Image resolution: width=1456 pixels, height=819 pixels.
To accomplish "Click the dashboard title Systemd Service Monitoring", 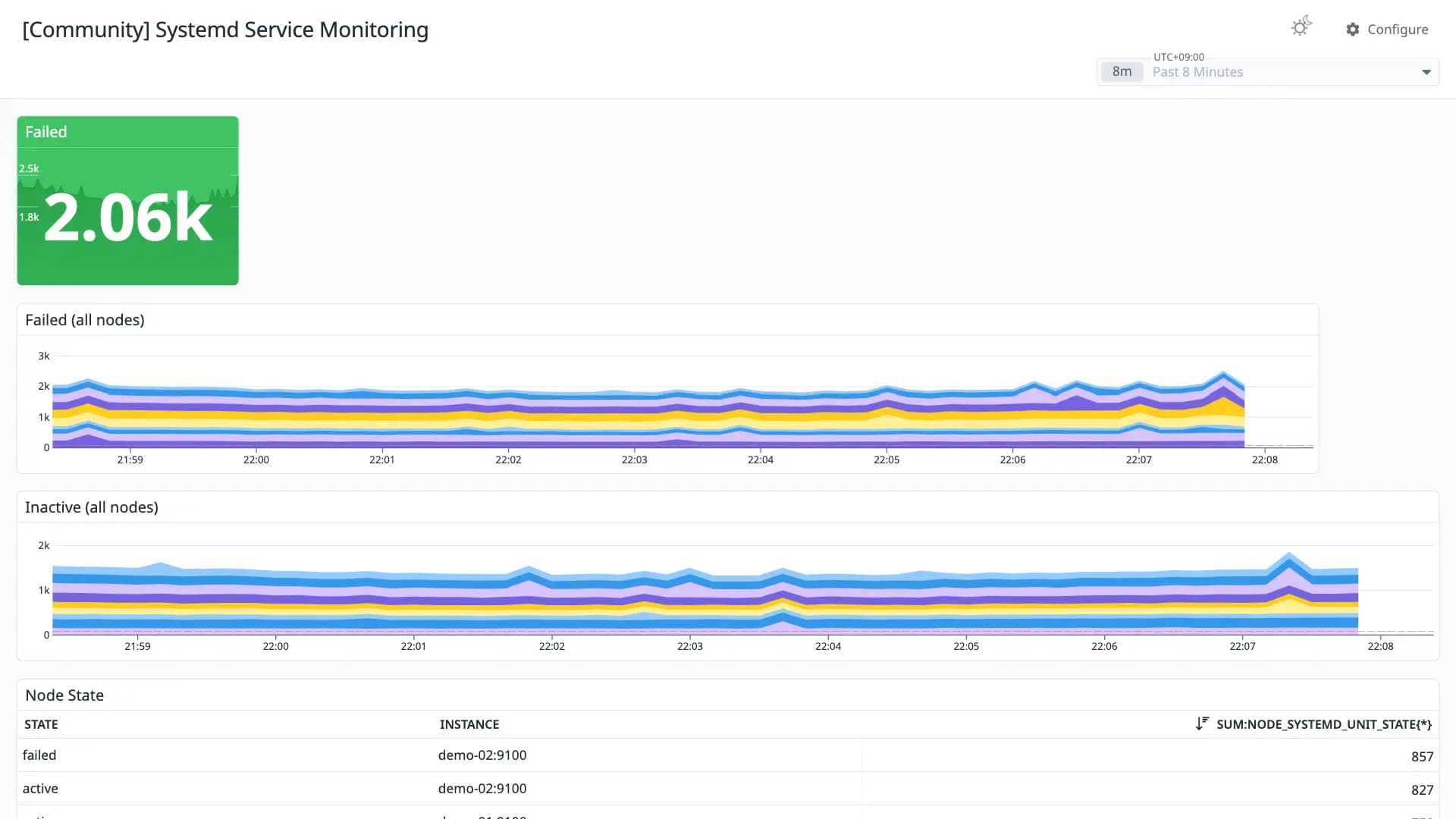I will point(225,30).
